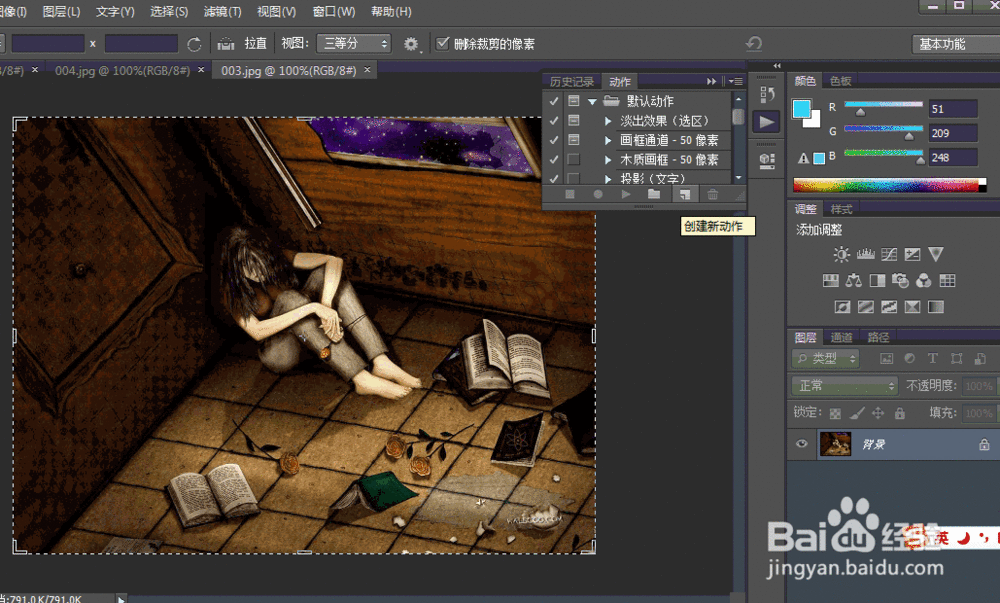
Task: Add a Vibrance adjustment
Action: pos(936,254)
